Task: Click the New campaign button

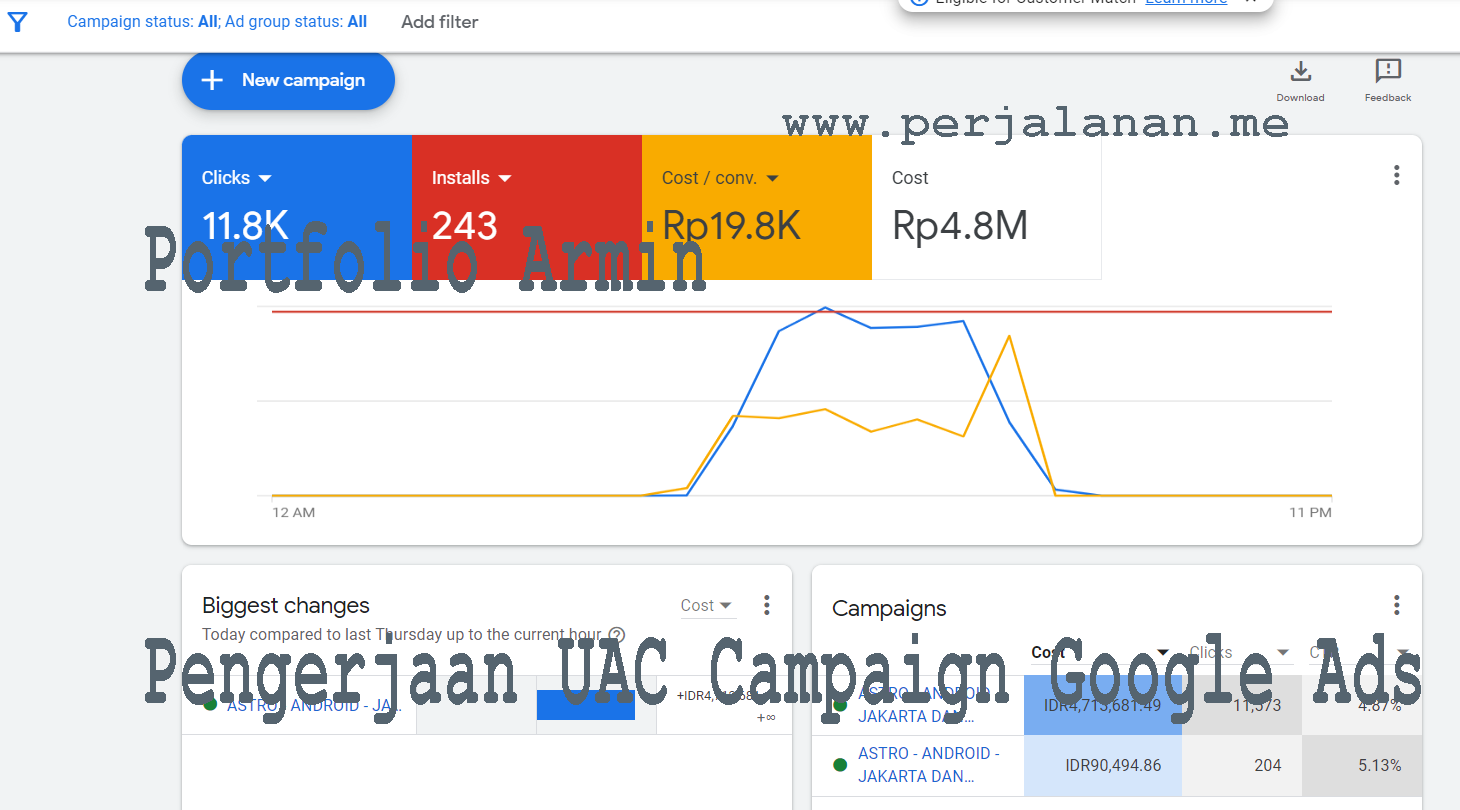Action: (288, 80)
